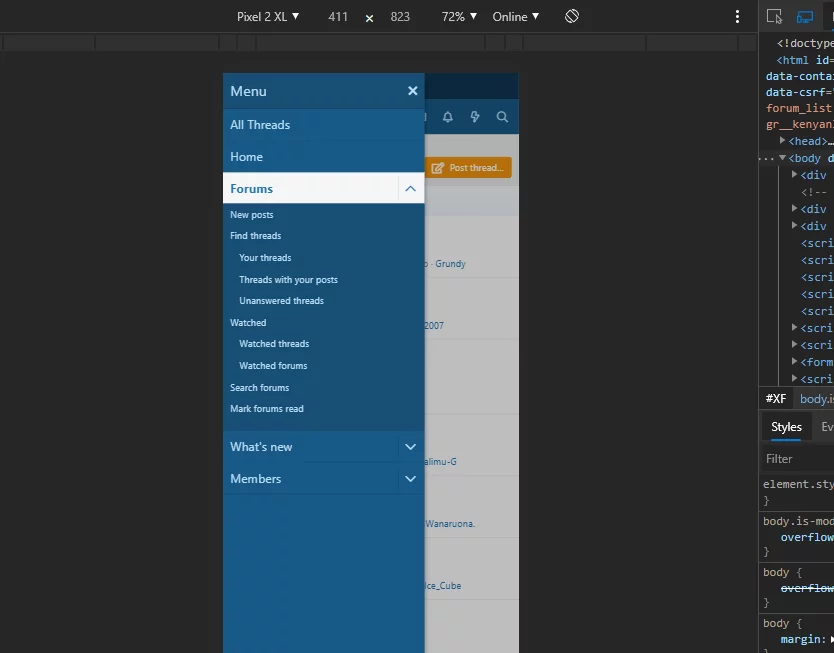Close the mobile Menu panel
This screenshot has width=834, height=653.
tap(412, 91)
